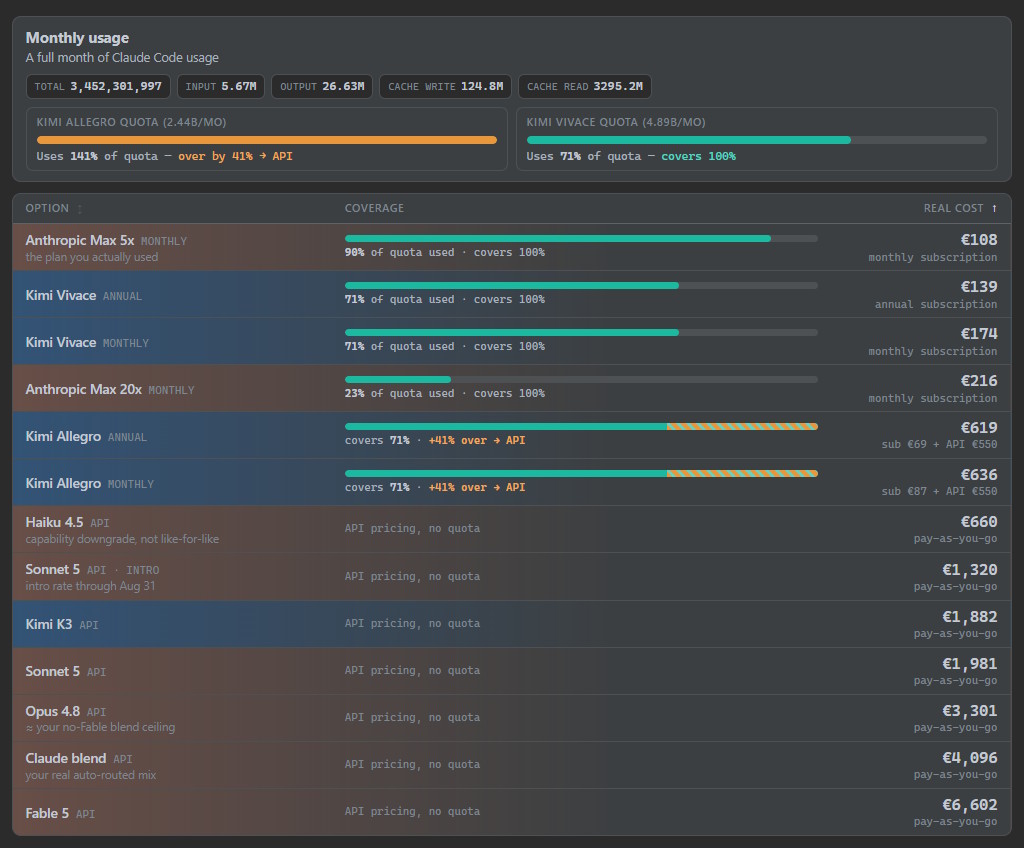The height and width of the screenshot is (848, 1024).
Task: Click the Opus 4.8 price €3,301
Action: 969,711
